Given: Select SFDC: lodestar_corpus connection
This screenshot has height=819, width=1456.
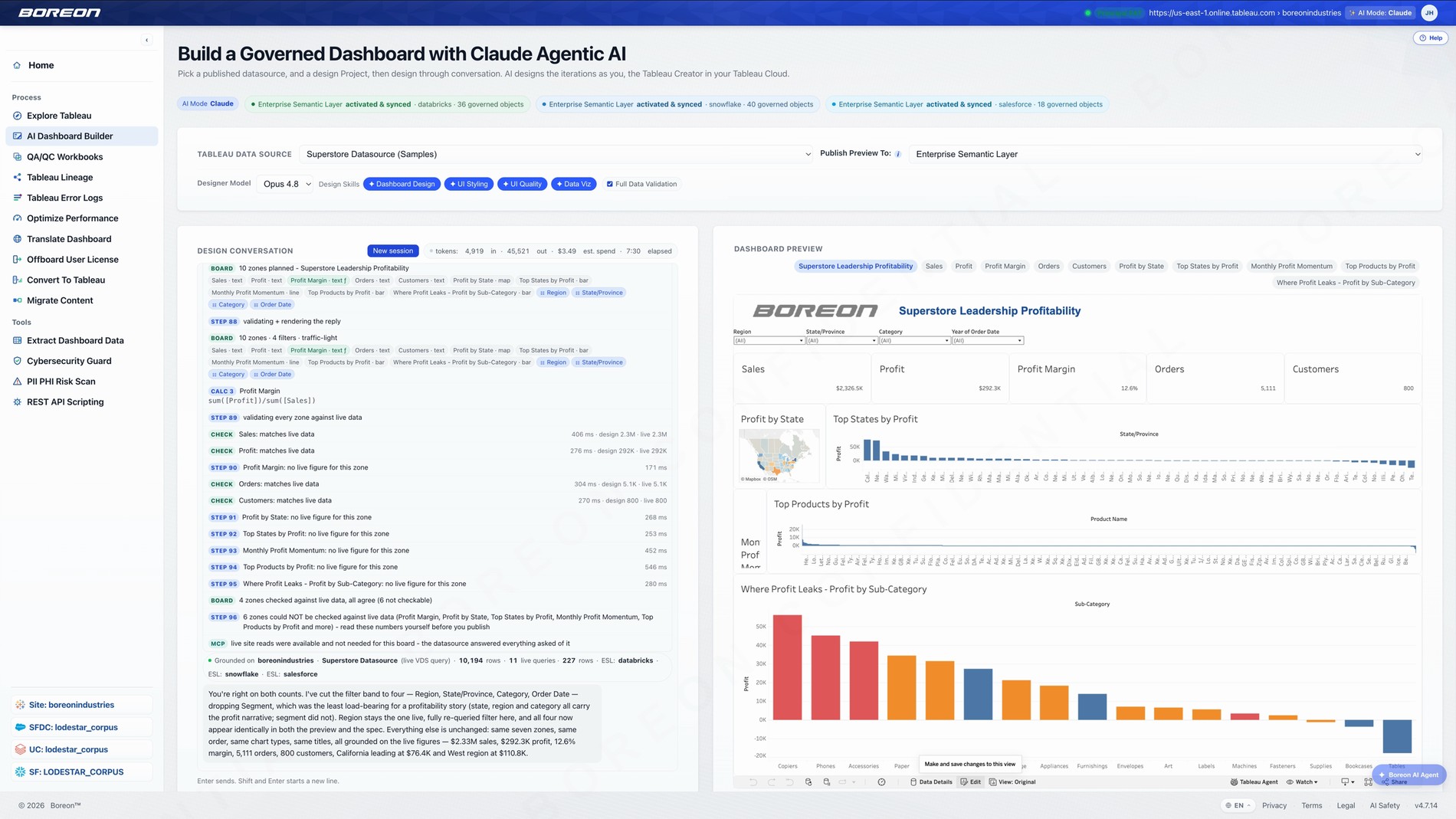Looking at the screenshot, I should pyautogui.click(x=81, y=727).
